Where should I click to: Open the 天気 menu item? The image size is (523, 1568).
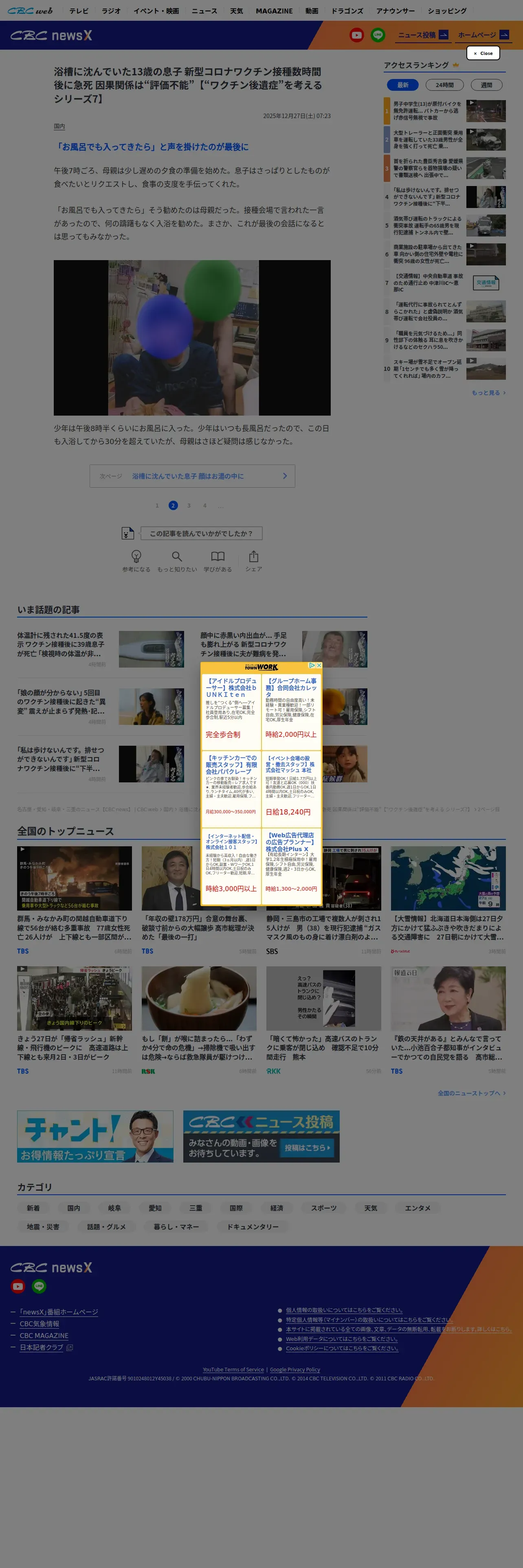[236, 11]
